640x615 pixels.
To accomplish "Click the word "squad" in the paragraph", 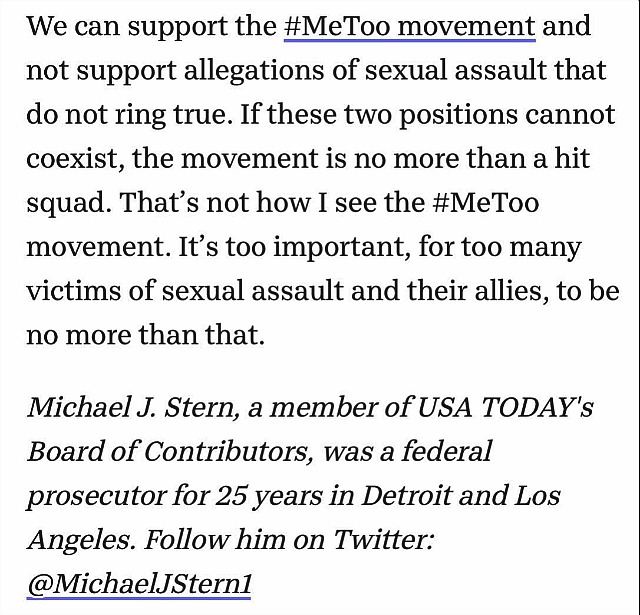I will pyautogui.click(x=65, y=203).
